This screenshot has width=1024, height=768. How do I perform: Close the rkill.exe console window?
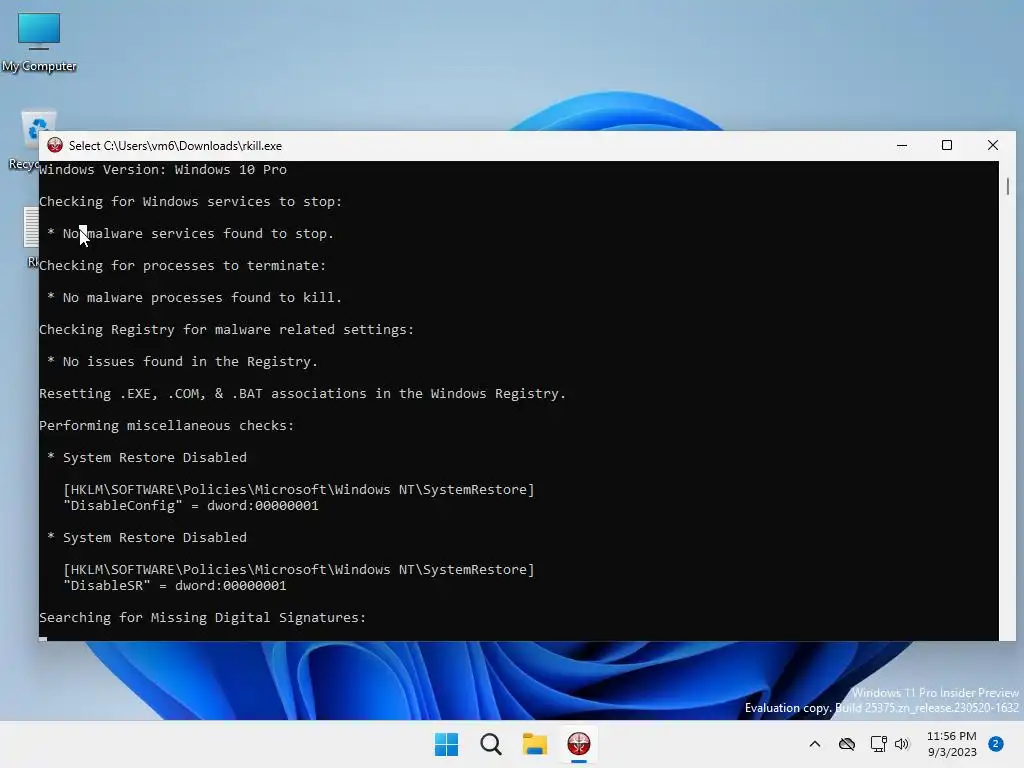tap(993, 146)
